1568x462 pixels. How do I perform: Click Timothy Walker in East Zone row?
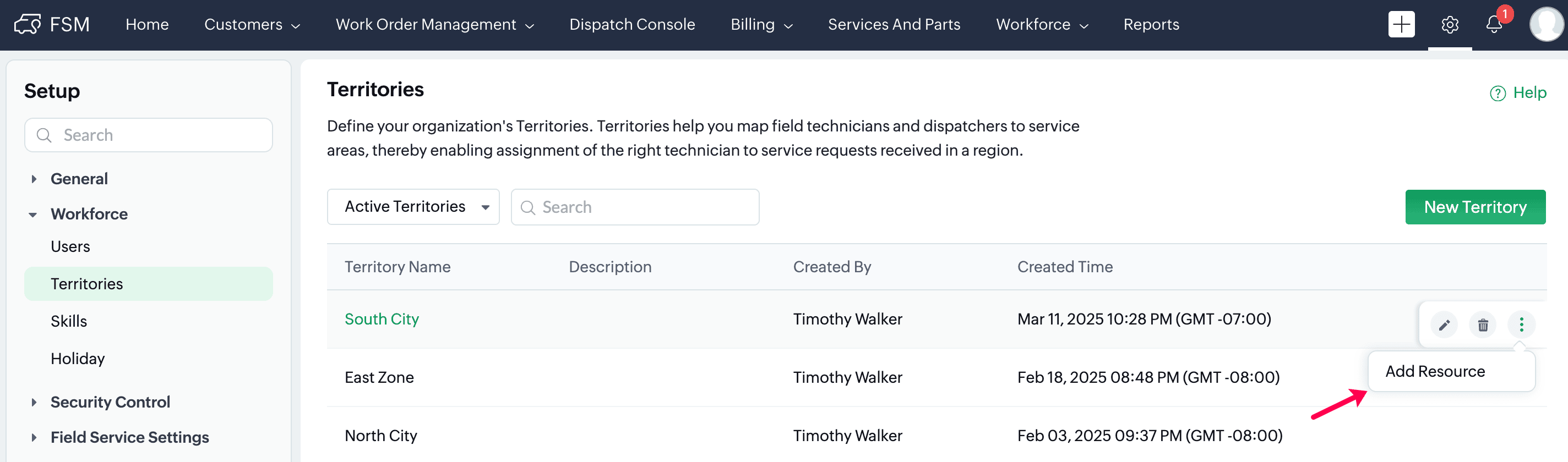847,377
